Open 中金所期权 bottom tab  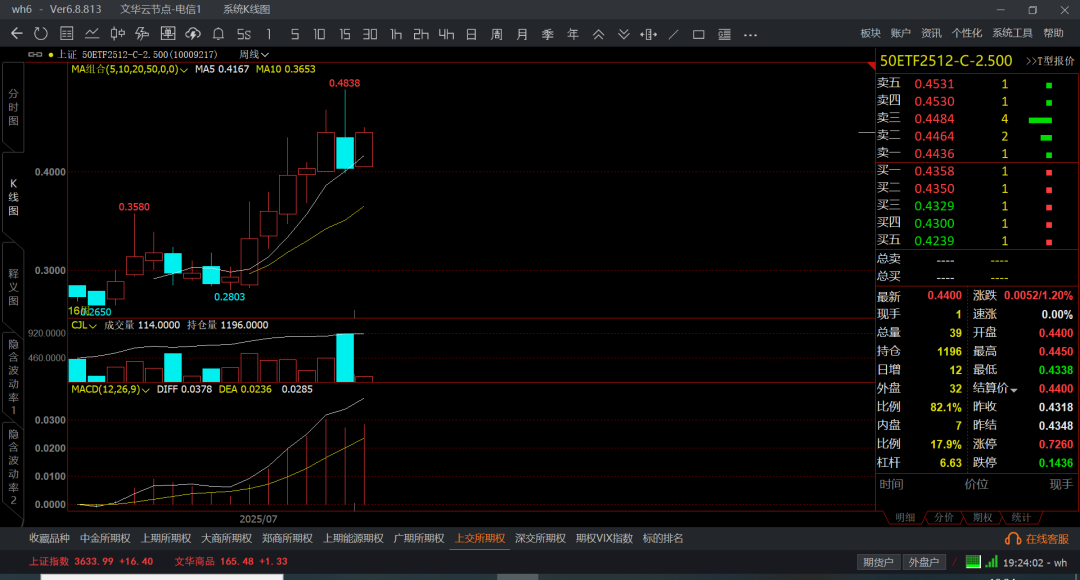105,538
